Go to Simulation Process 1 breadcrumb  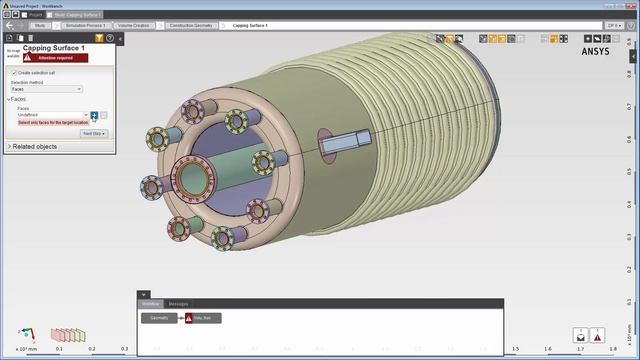pos(86,25)
